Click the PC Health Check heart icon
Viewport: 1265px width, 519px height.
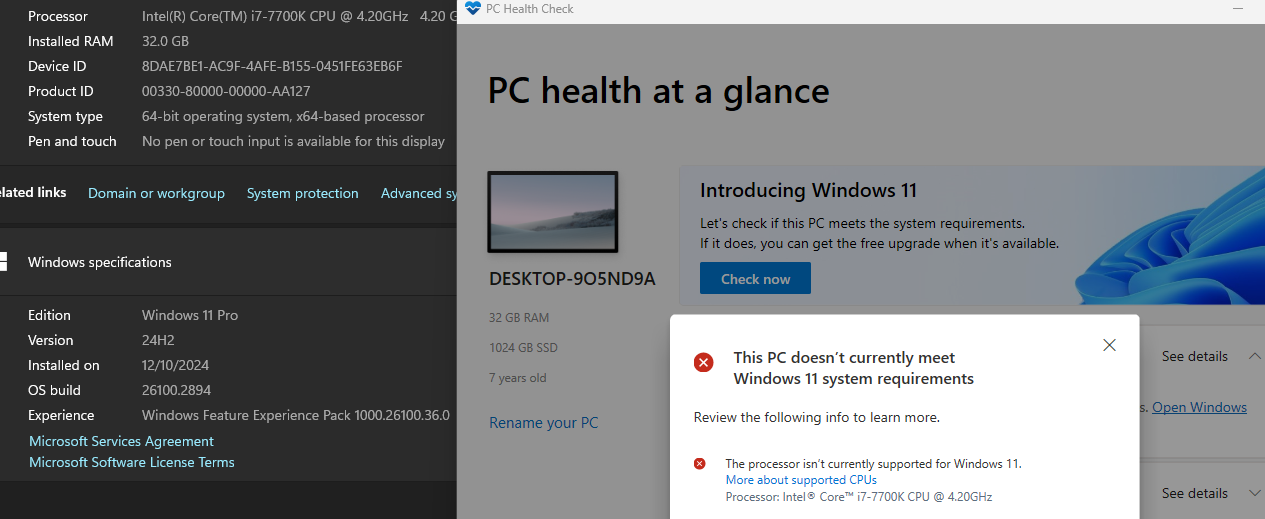(473, 9)
